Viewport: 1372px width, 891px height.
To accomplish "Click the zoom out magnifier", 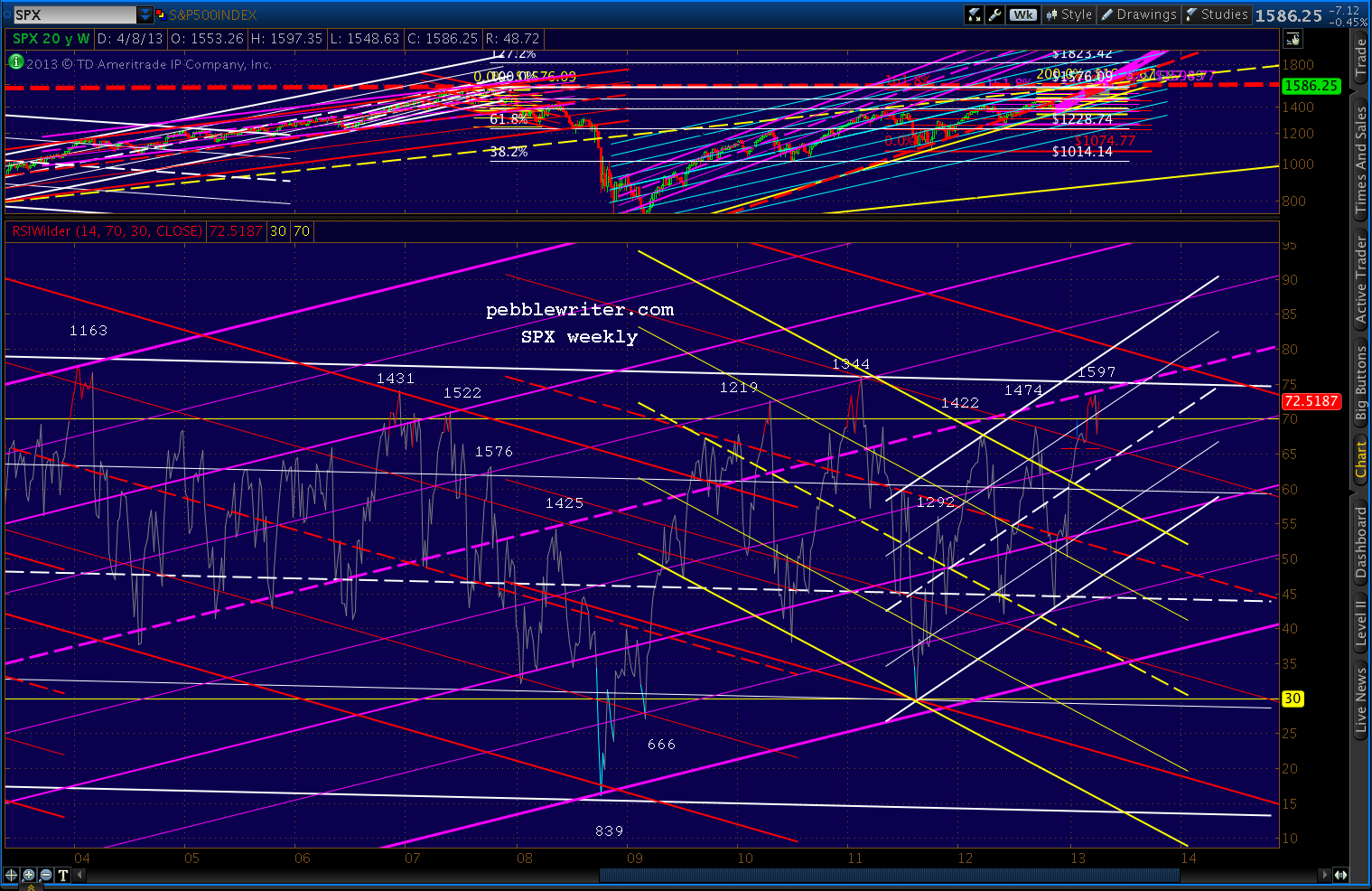I will coord(46,875).
